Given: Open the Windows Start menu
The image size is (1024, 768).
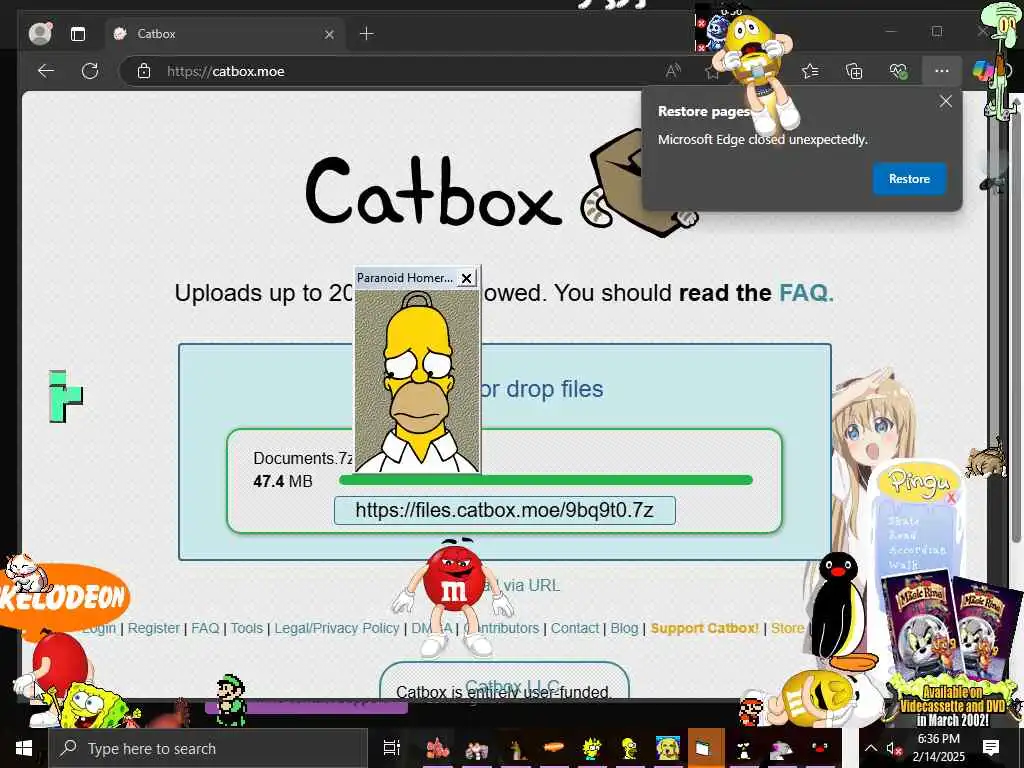Looking at the screenshot, I should pos(24,748).
